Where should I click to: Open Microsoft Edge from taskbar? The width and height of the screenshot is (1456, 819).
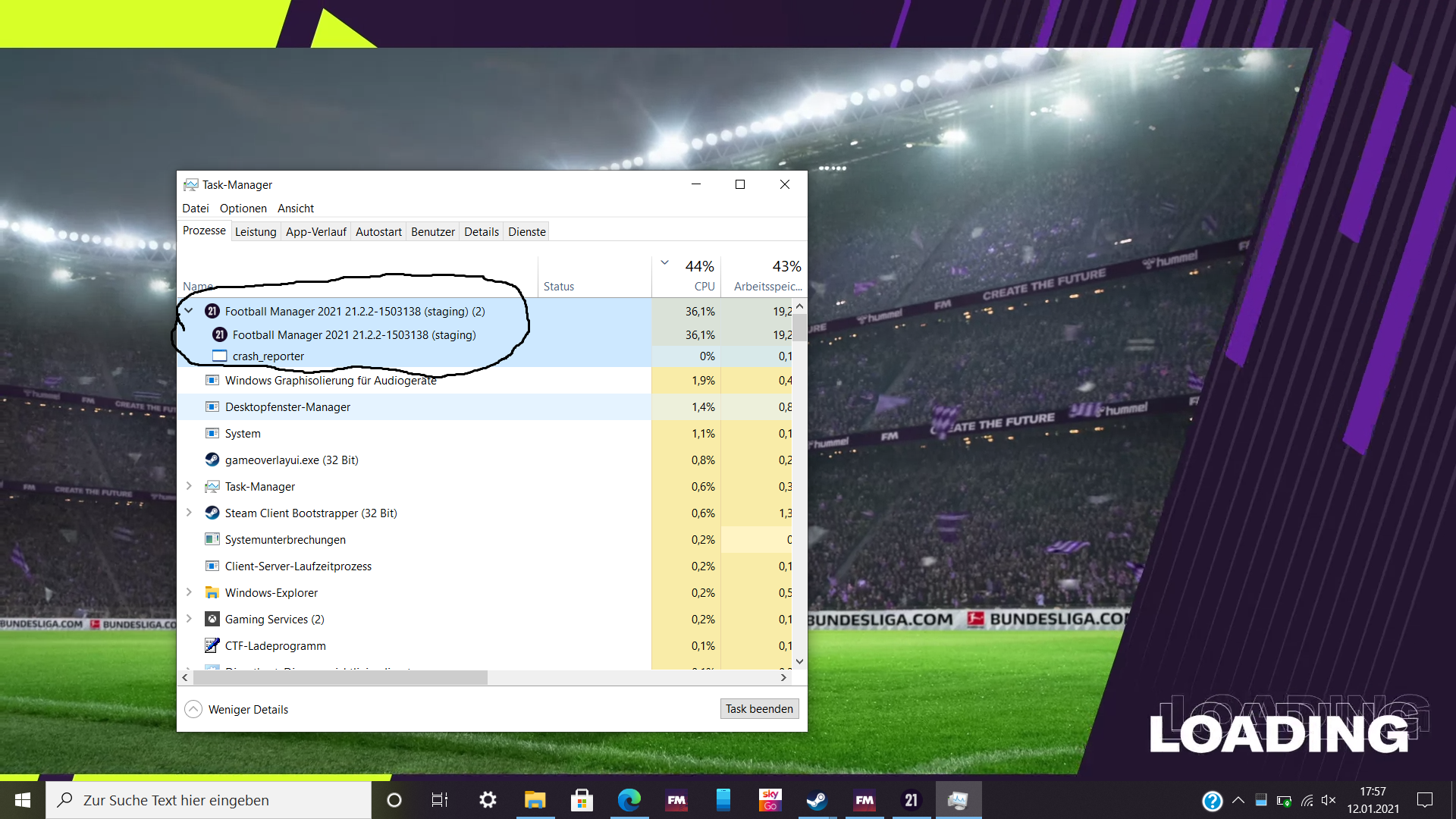tap(629, 800)
